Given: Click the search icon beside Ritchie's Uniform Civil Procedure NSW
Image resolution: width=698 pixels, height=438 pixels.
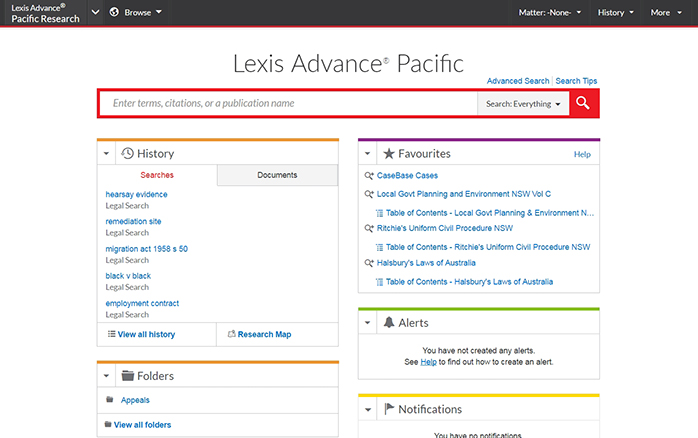Looking at the screenshot, I should [x=369, y=228].
